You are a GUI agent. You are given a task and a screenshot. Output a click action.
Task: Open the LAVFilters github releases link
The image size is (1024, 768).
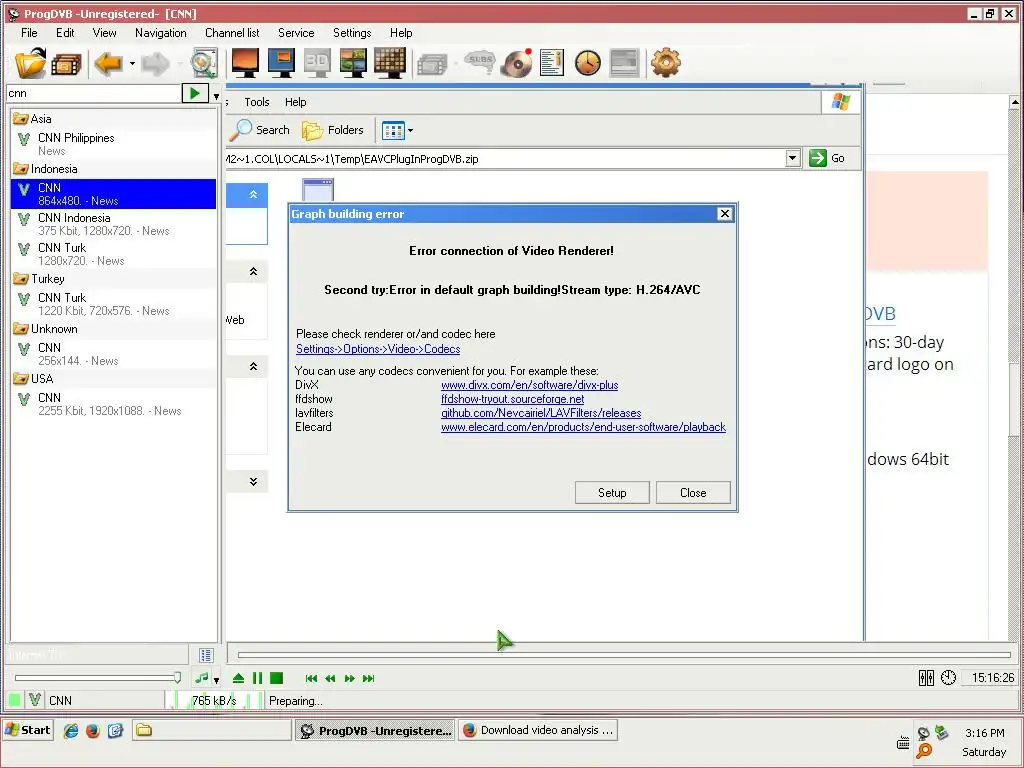tap(541, 413)
